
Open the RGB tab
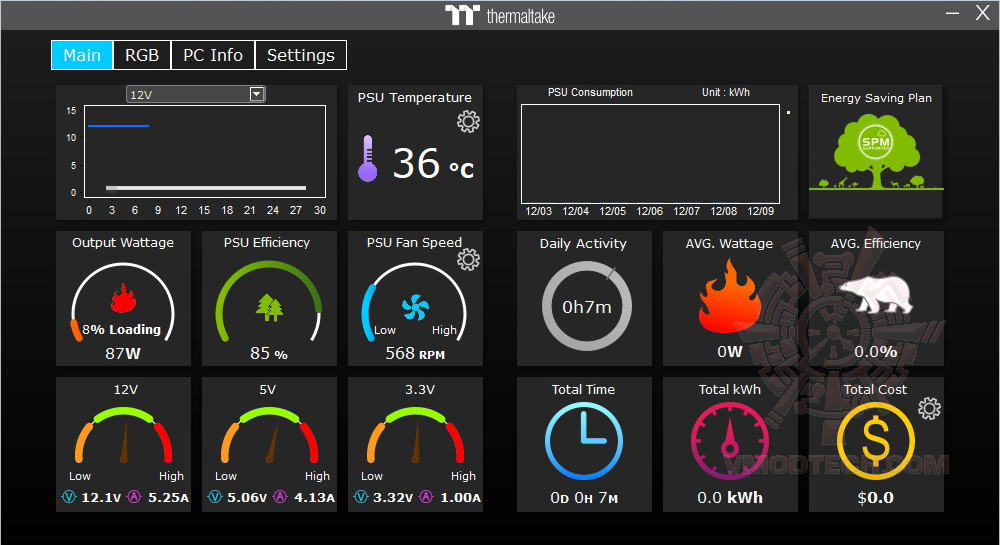[x=142, y=55]
